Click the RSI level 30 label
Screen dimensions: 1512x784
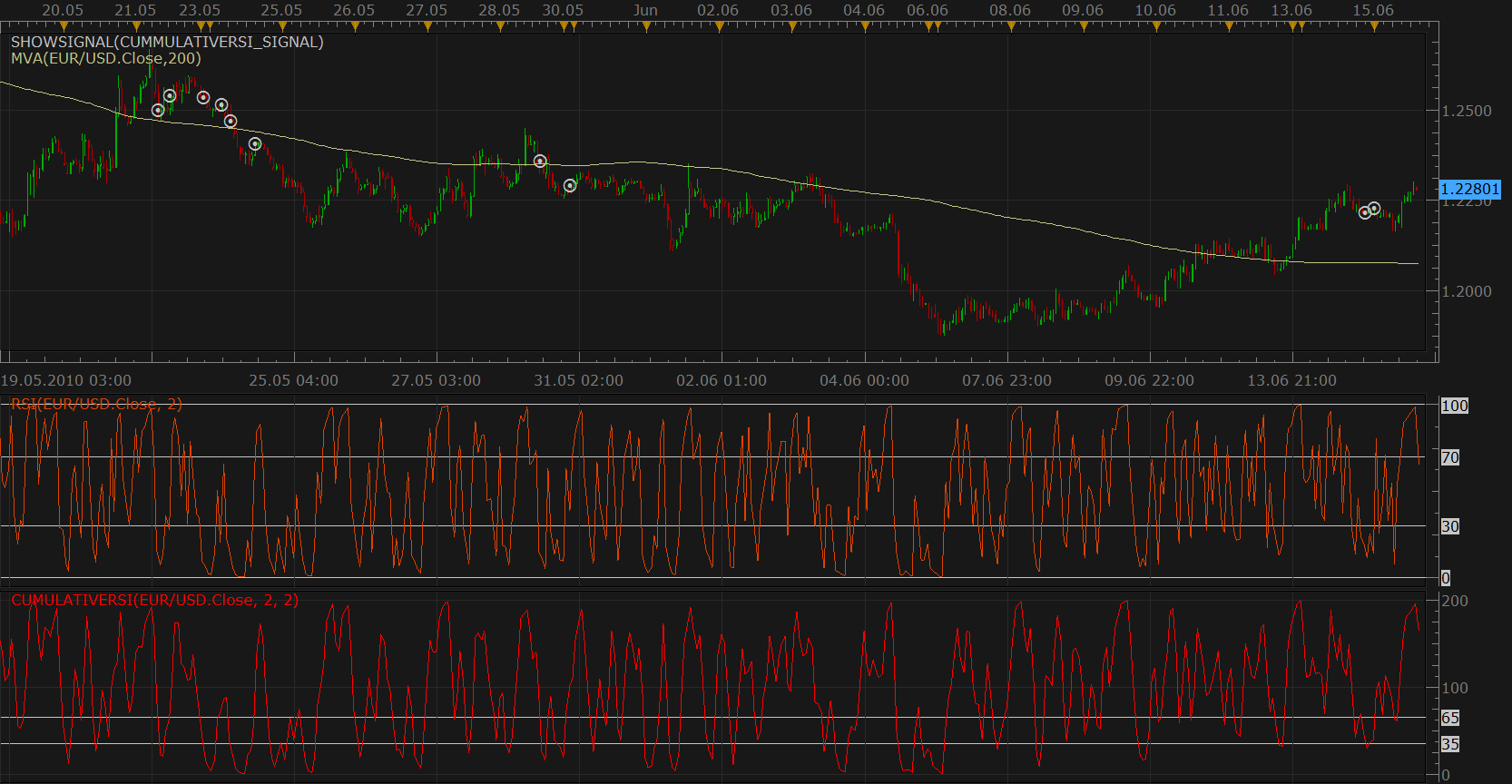[1450, 526]
